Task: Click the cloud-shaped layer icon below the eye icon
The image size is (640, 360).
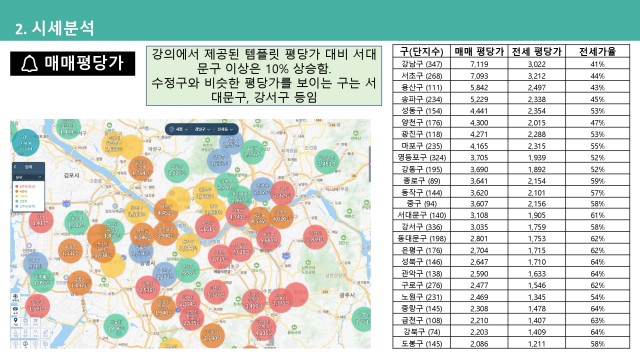Action: click(x=16, y=309)
